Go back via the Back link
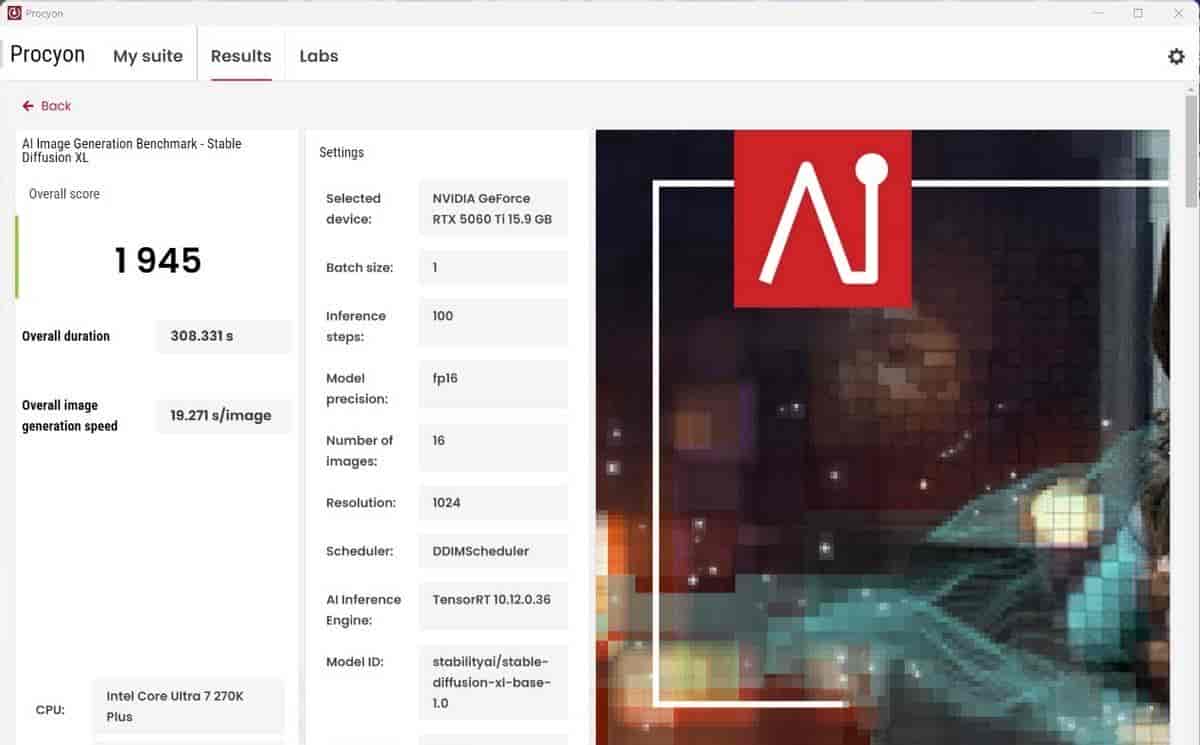Viewport: 1200px width, 745px height. (47, 106)
